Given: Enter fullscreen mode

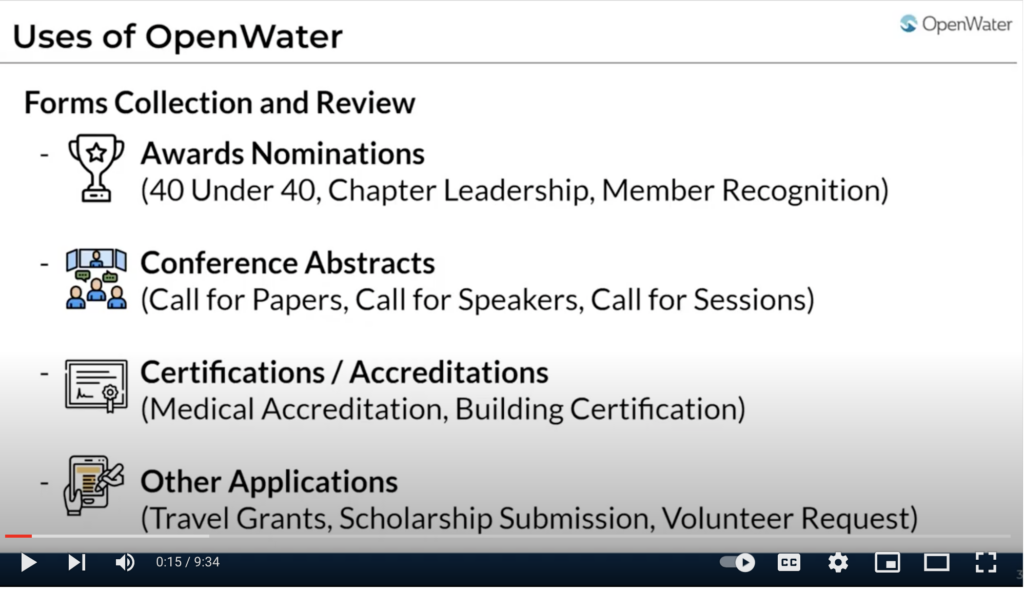Looking at the screenshot, I should (985, 563).
